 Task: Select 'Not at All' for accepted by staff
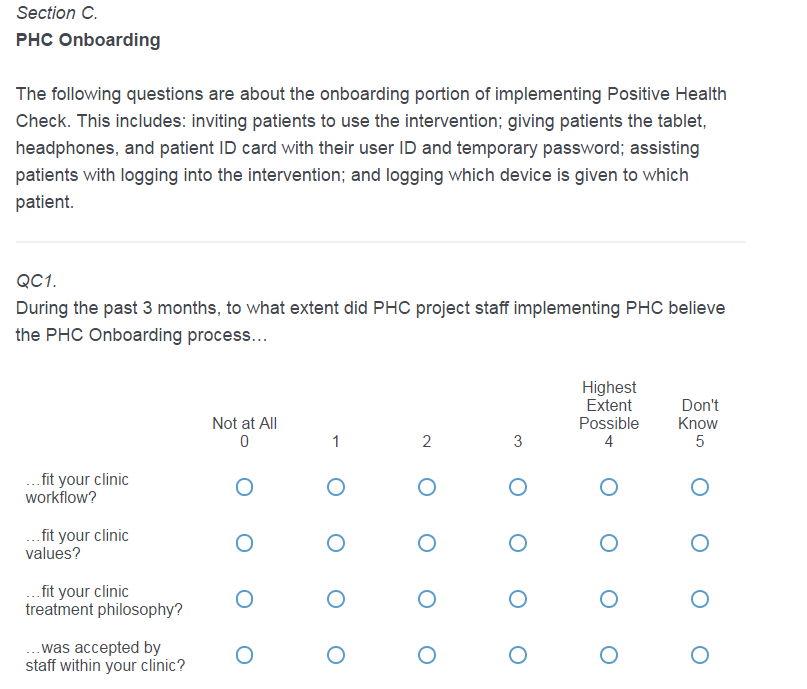(x=244, y=656)
